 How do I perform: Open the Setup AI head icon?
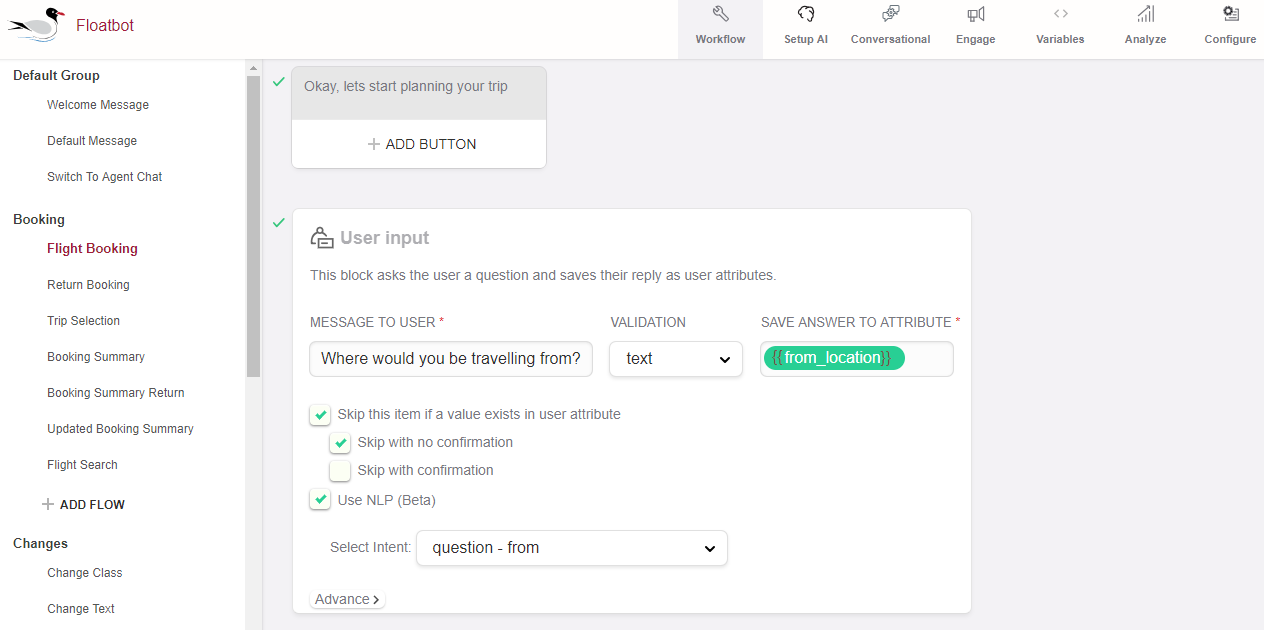[805, 14]
